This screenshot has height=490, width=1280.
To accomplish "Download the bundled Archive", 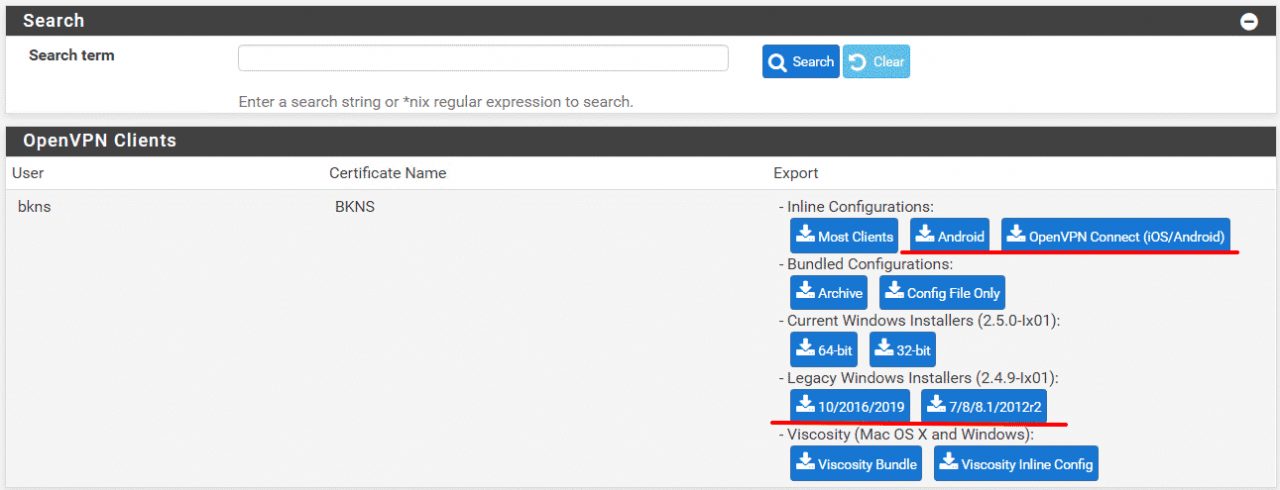I will (x=828, y=293).
